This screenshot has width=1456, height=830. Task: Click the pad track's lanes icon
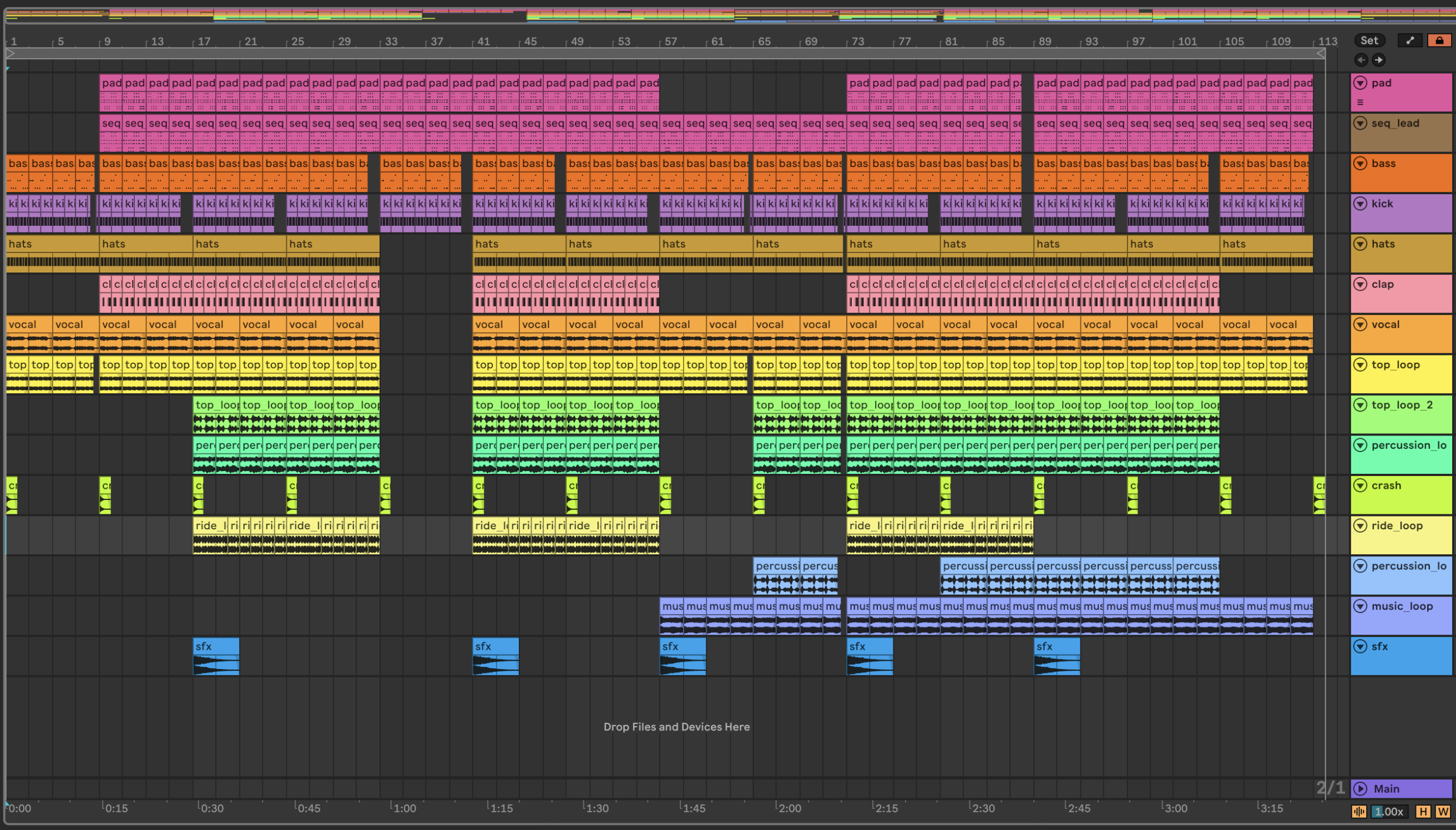click(x=1360, y=103)
